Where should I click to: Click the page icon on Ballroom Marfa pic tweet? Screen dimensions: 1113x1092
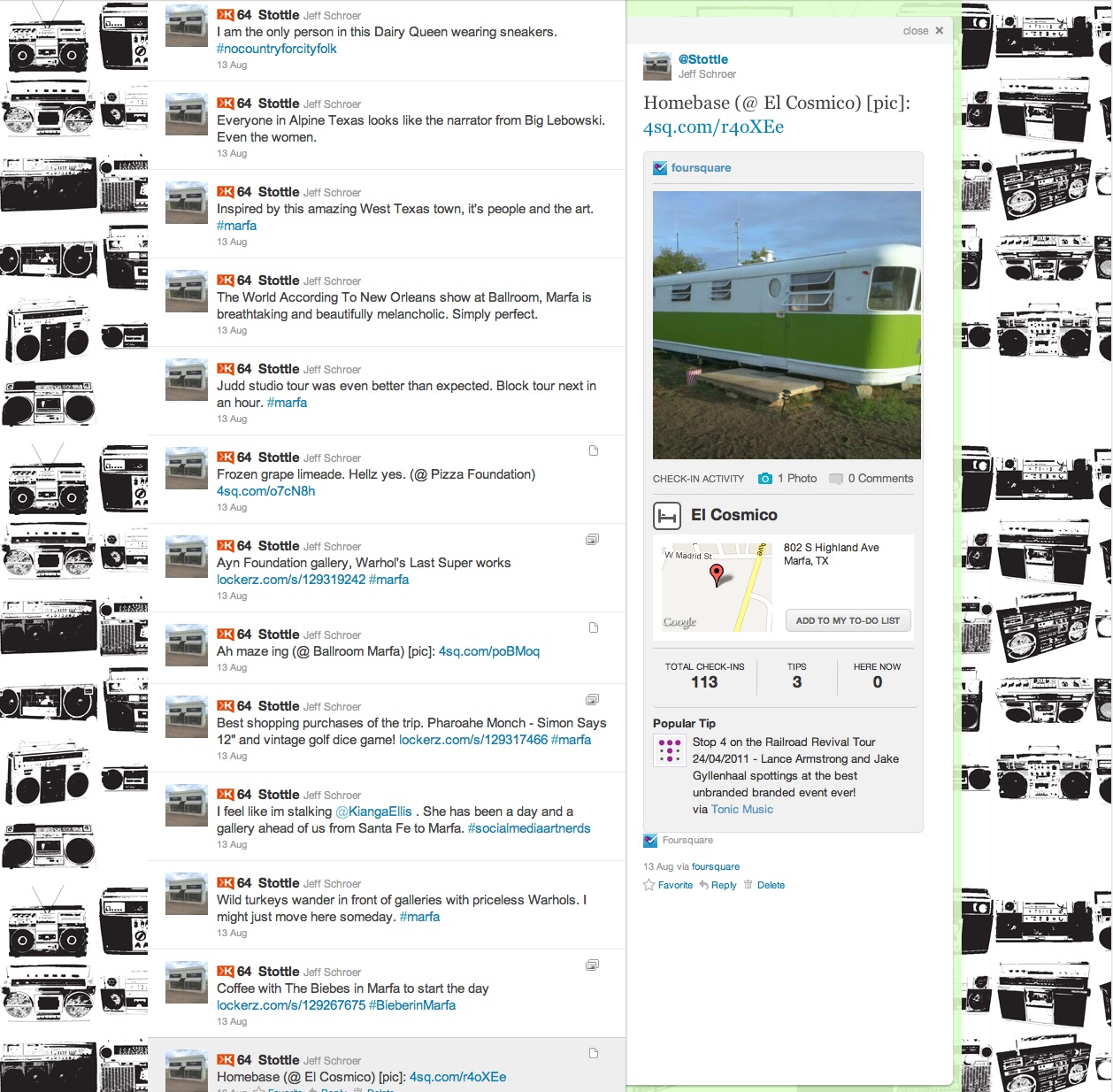(x=594, y=627)
